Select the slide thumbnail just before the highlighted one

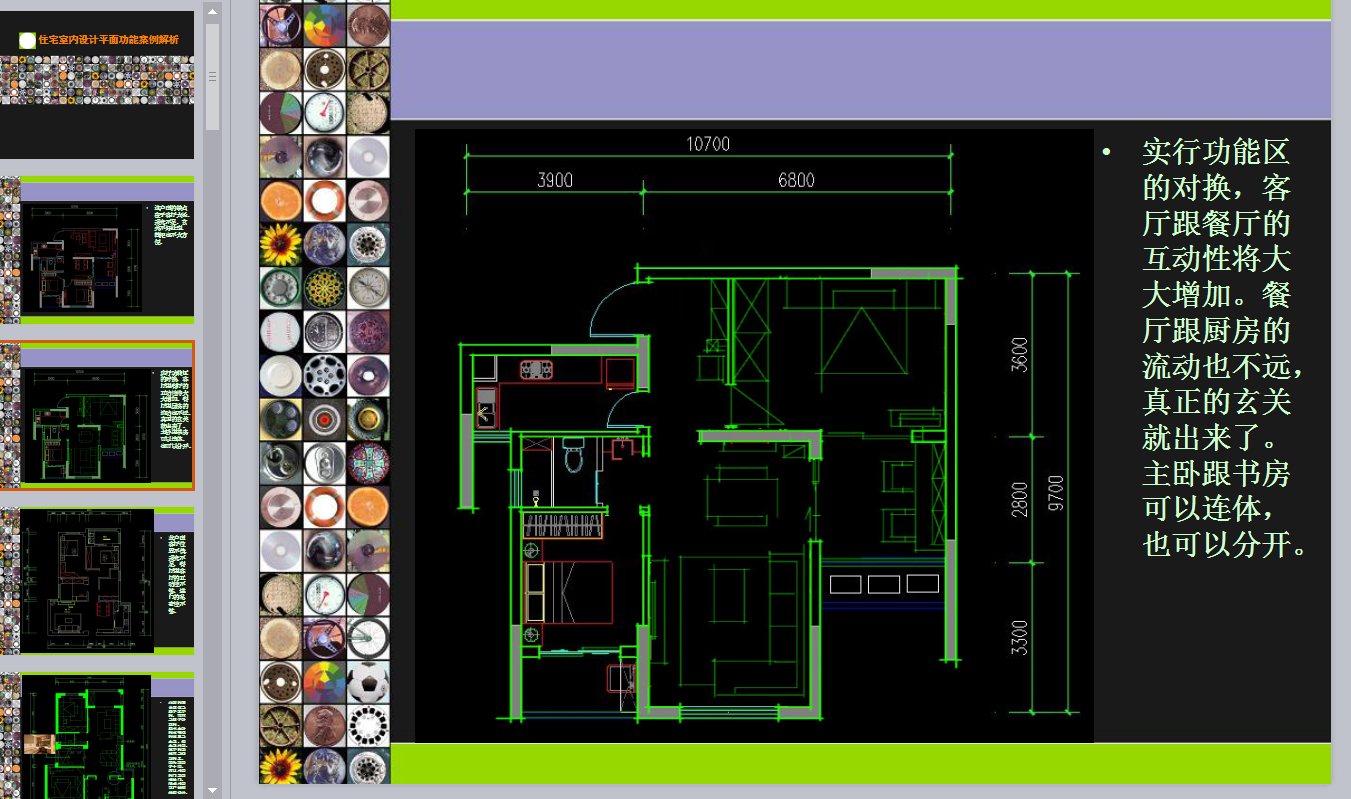pyautogui.click(x=97, y=250)
